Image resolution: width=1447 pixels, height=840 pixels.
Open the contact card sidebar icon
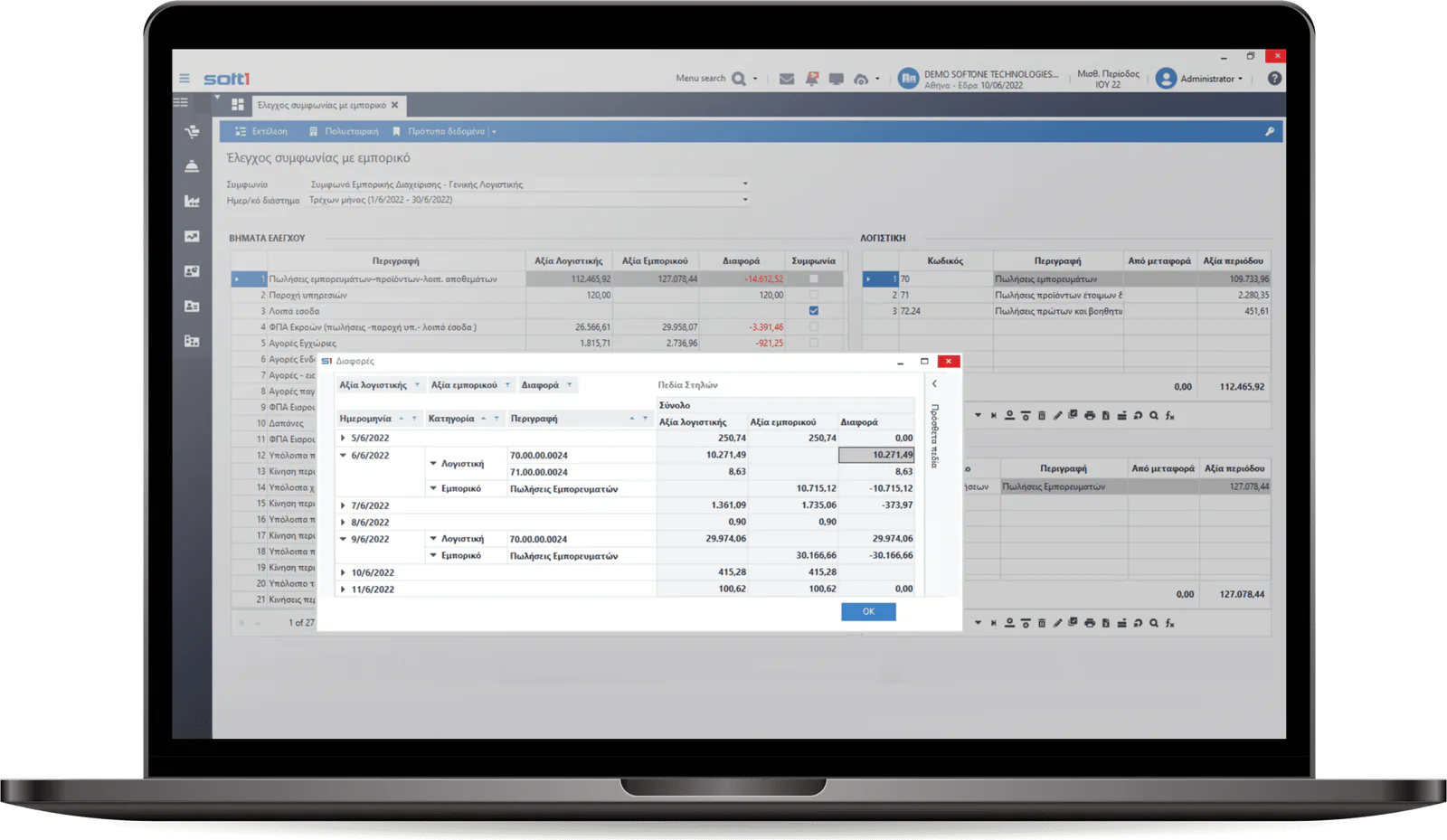[192, 307]
